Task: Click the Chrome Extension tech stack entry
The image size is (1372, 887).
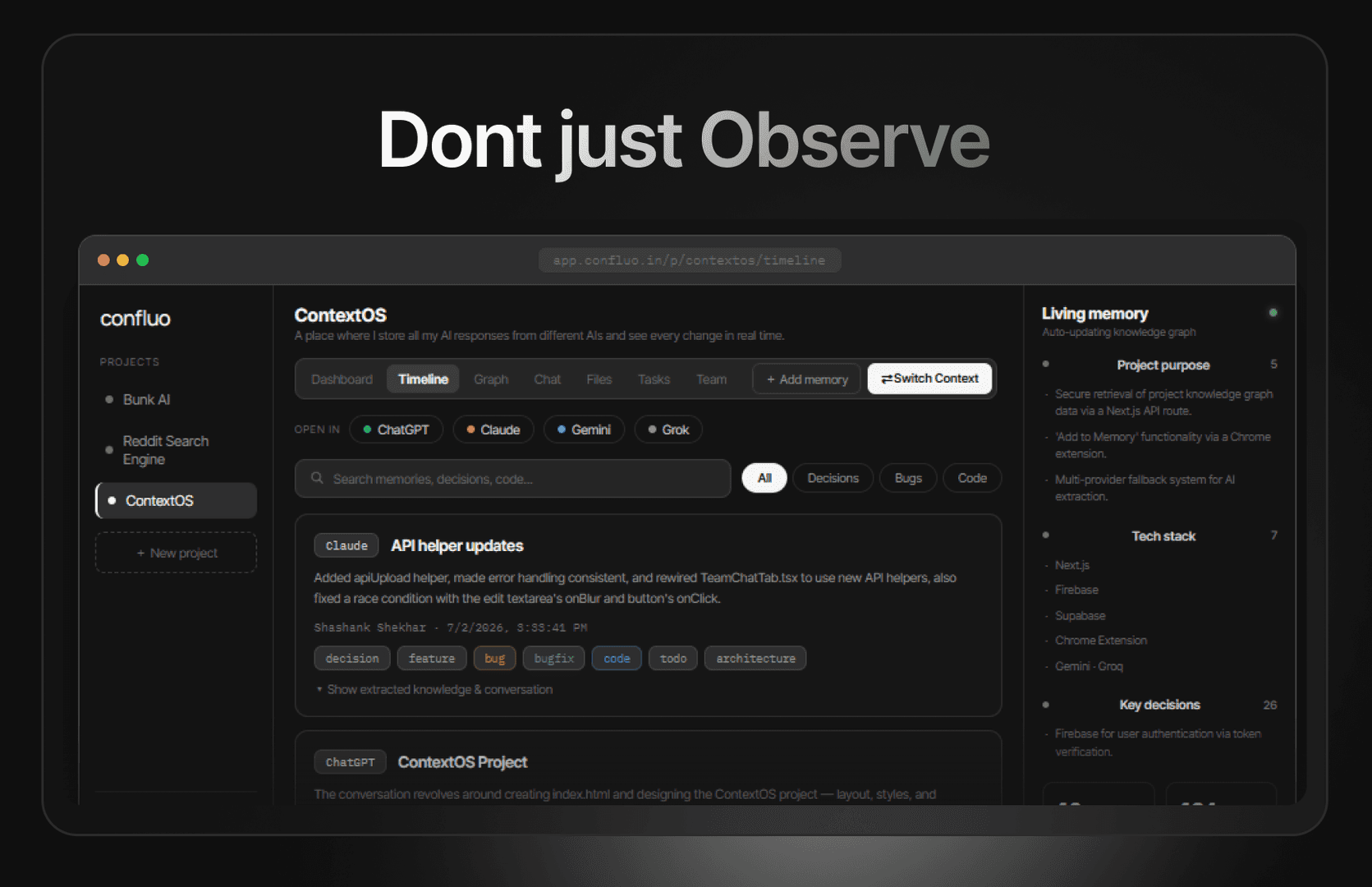Action: 1101,641
